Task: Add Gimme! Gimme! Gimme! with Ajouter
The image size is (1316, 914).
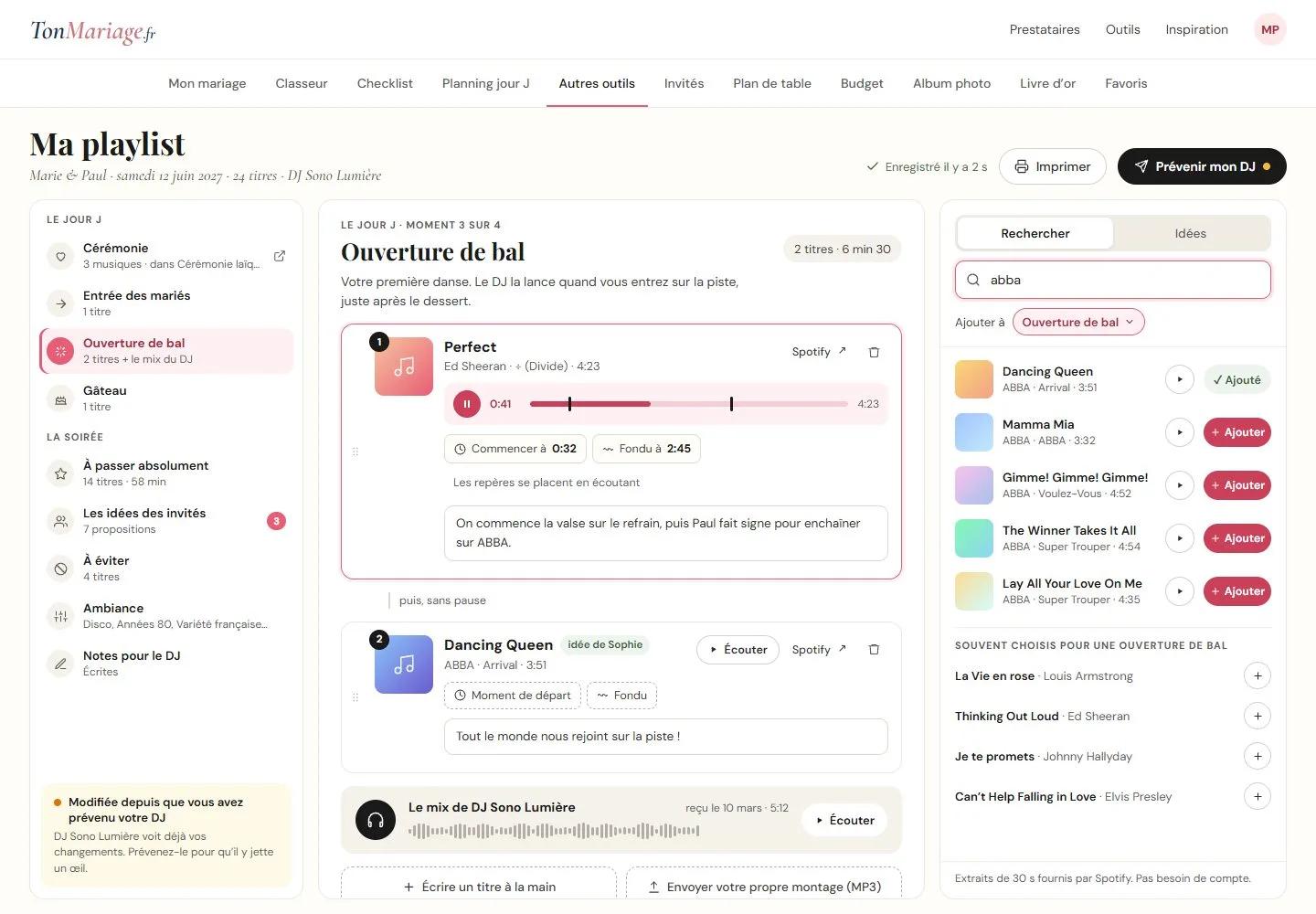Action: [x=1237, y=485]
